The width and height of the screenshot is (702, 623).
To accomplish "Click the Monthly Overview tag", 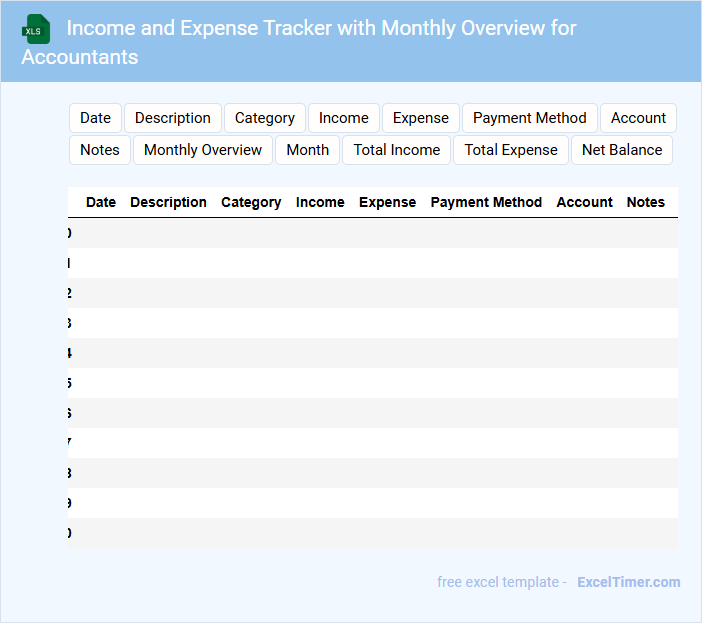I will tap(203, 150).
